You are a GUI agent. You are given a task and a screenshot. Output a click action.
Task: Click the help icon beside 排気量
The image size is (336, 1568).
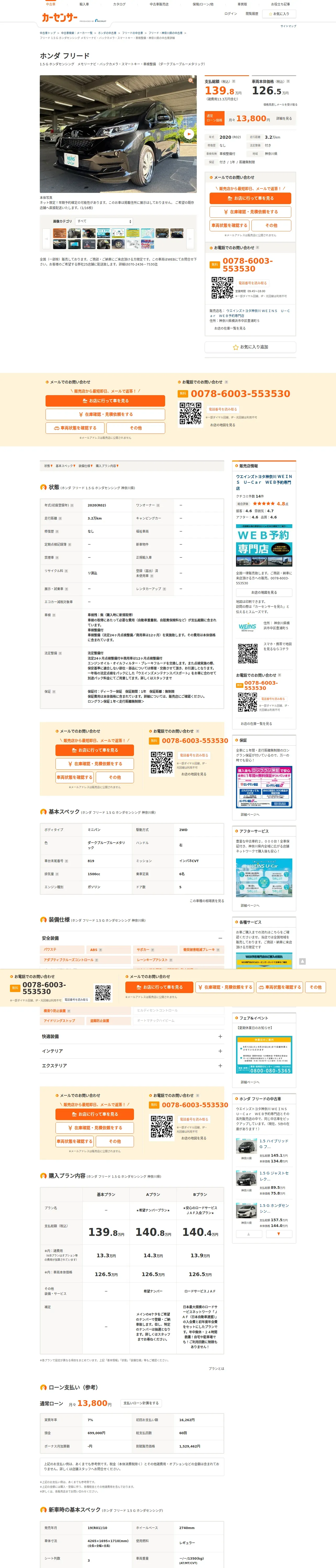[57, 874]
